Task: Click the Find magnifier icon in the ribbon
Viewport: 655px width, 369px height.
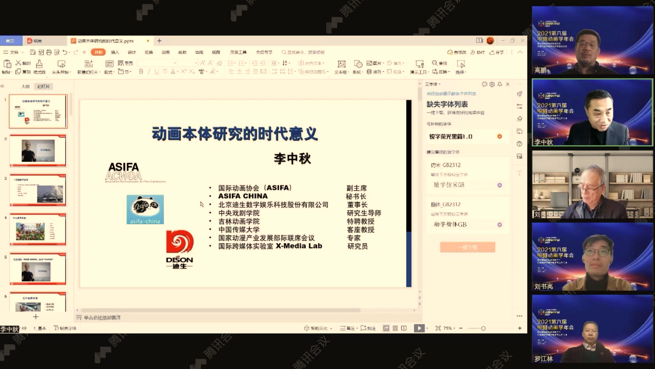Action: coord(435,63)
